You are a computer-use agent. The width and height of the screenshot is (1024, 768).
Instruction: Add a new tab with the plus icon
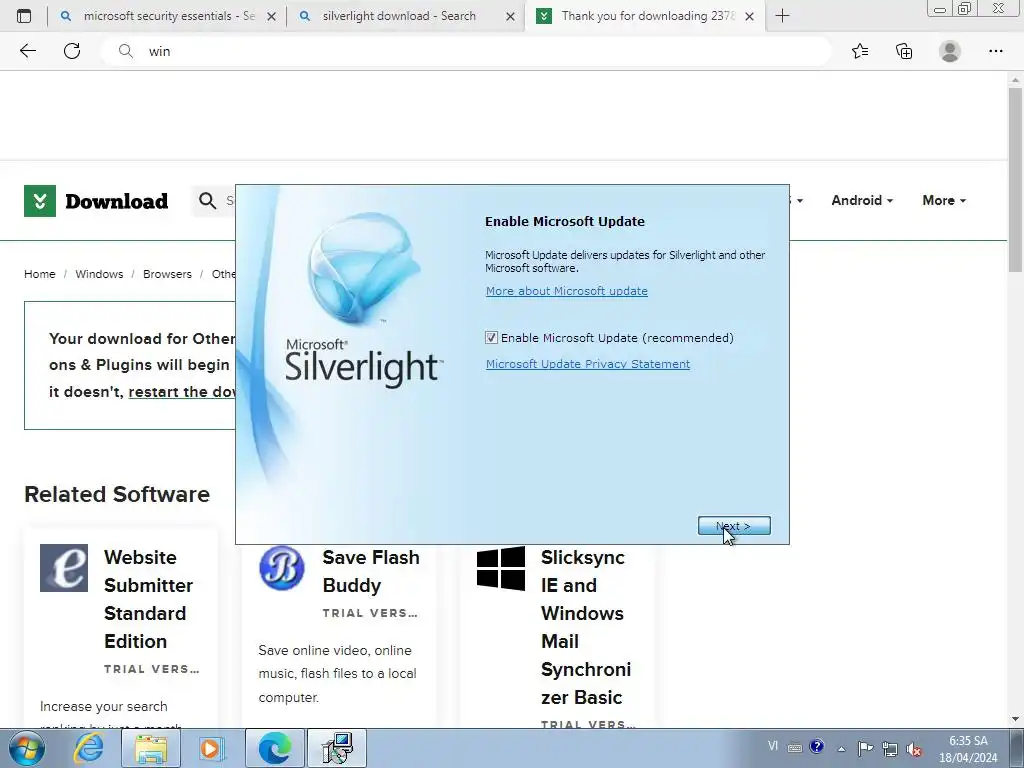[782, 16]
